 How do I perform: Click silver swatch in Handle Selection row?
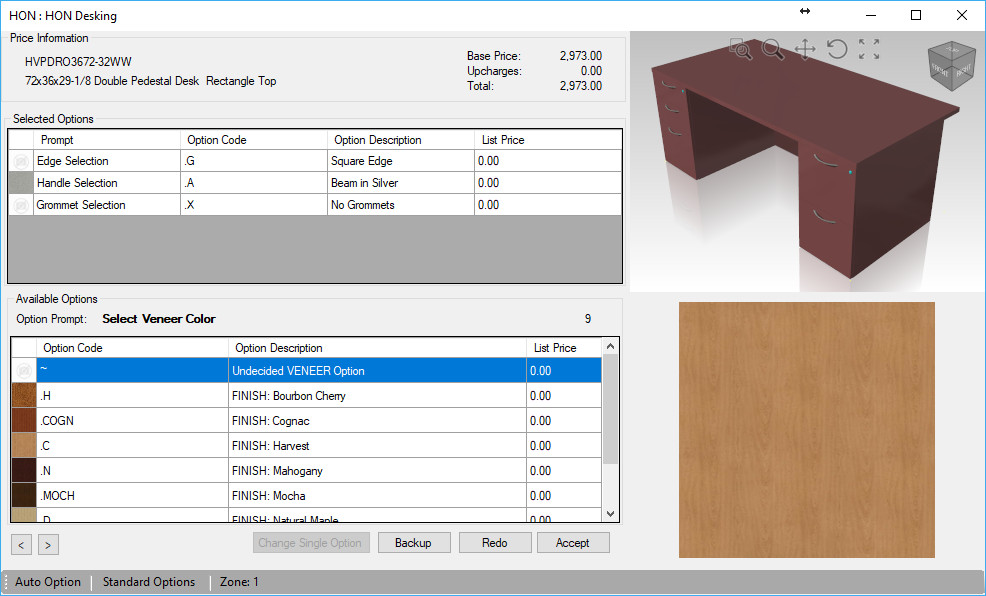pos(21,183)
